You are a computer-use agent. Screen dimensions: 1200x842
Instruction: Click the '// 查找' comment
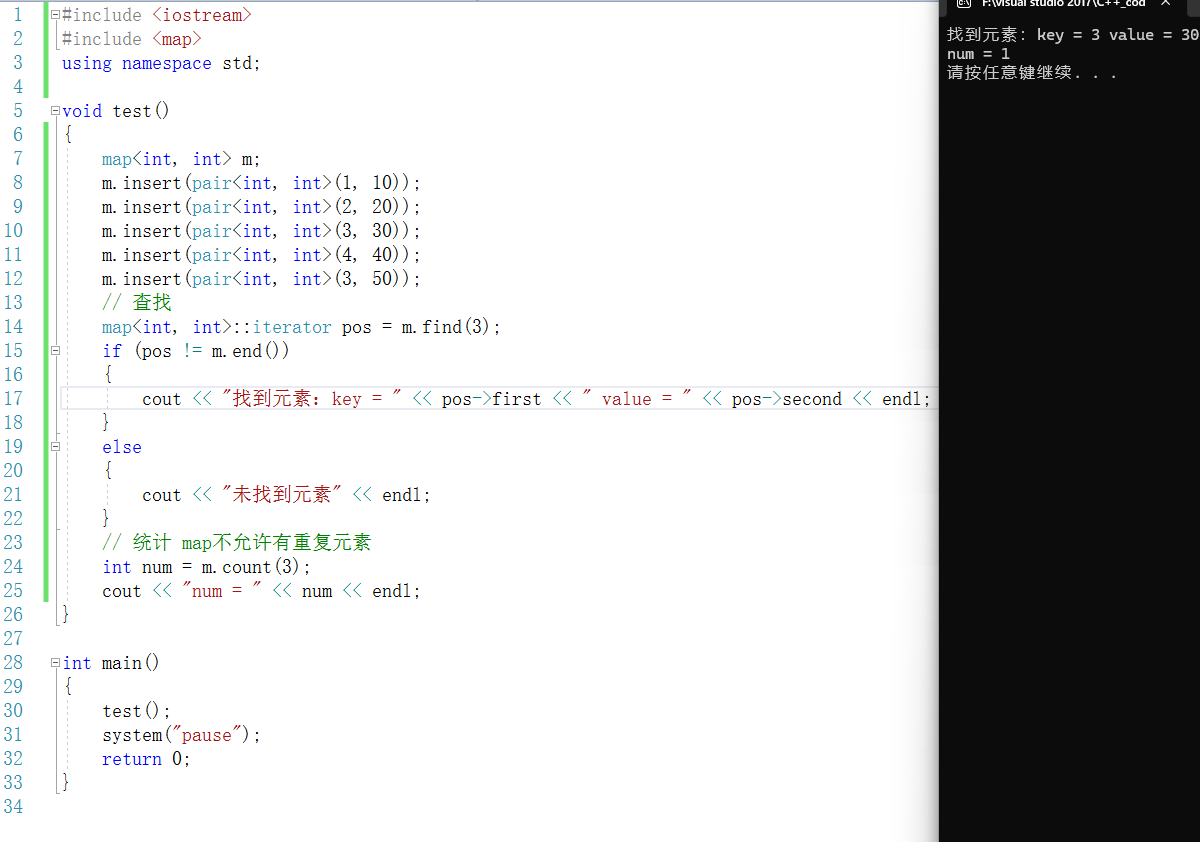click(x=137, y=303)
